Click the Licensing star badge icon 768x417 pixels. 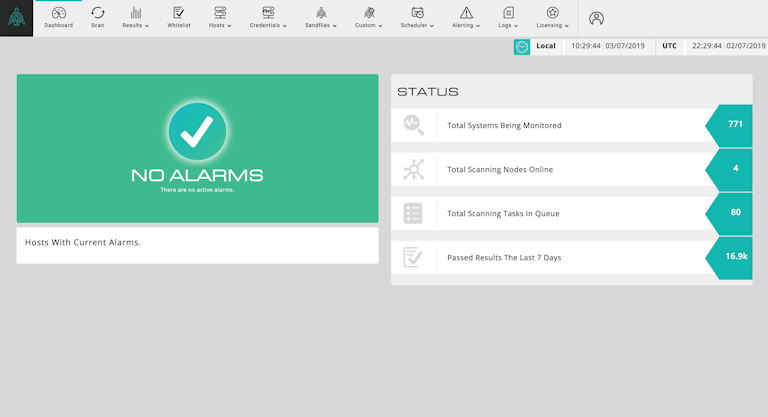pyautogui.click(x=552, y=13)
